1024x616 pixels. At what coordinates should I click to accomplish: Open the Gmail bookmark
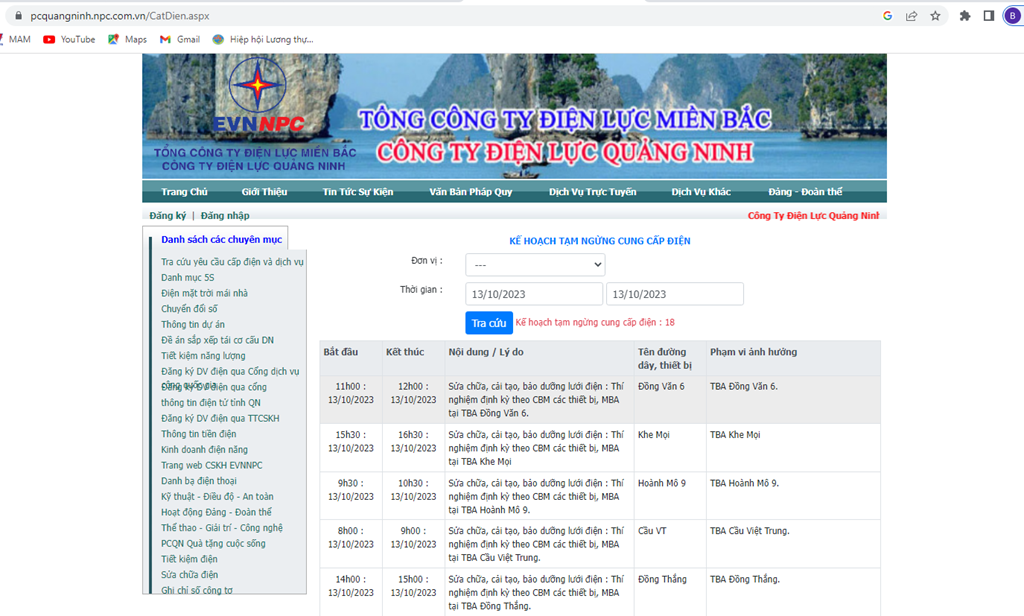180,39
